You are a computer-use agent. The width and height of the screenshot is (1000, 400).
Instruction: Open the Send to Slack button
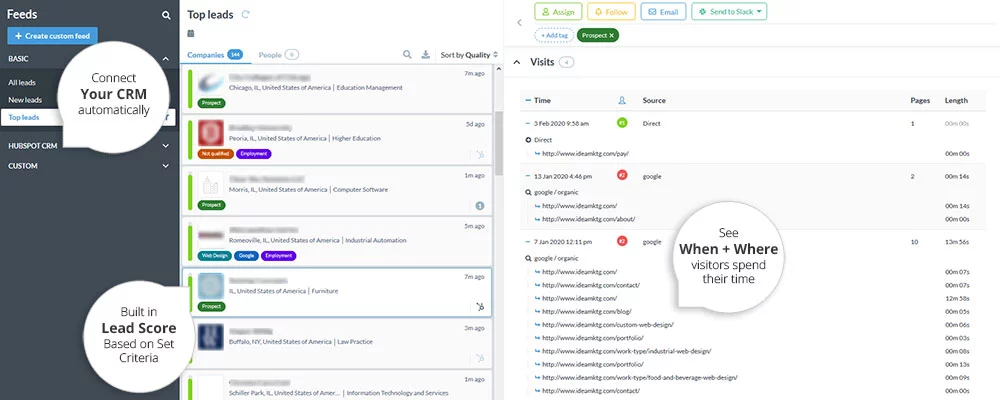732,12
